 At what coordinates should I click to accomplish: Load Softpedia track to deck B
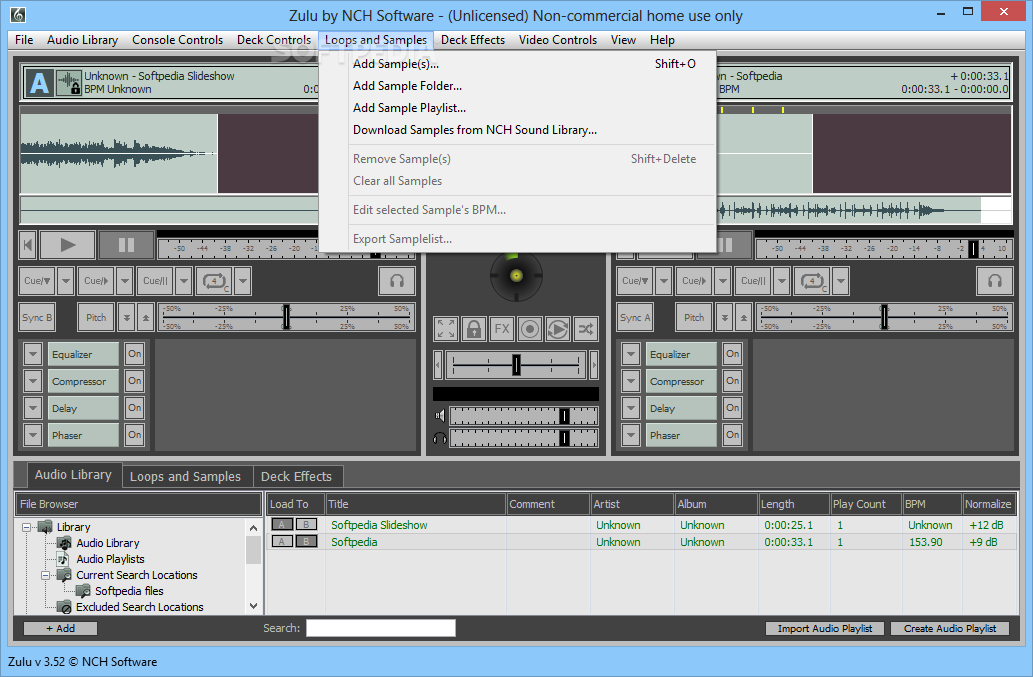pyautogui.click(x=306, y=541)
